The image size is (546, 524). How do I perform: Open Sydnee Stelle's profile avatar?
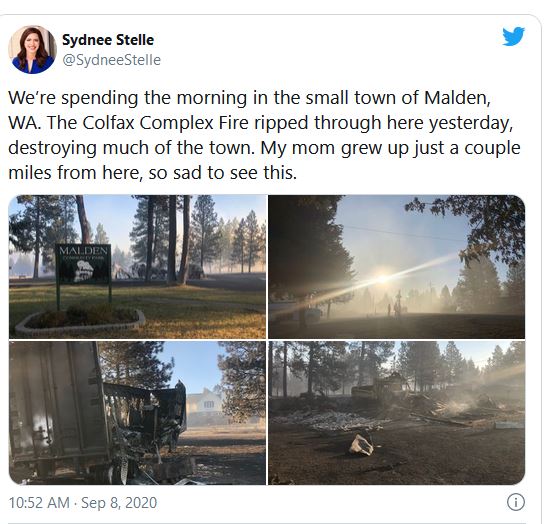tap(32, 49)
